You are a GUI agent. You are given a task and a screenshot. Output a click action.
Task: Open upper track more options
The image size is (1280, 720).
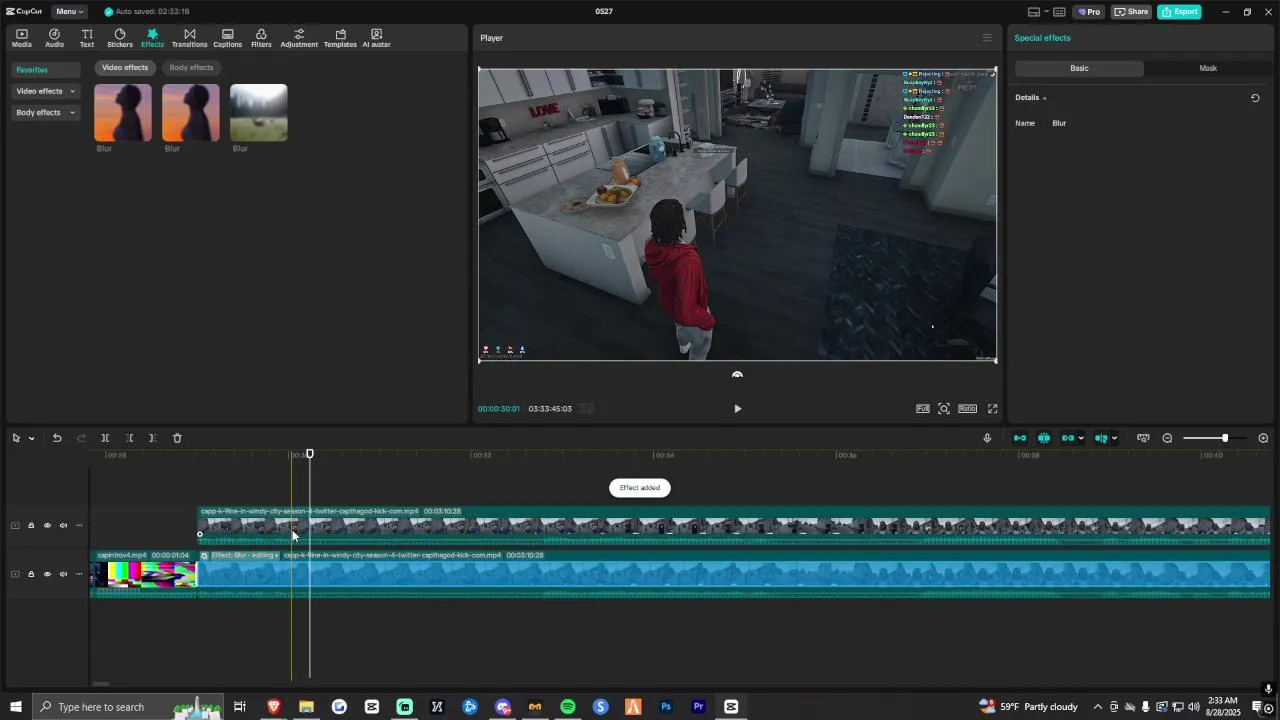(79, 526)
